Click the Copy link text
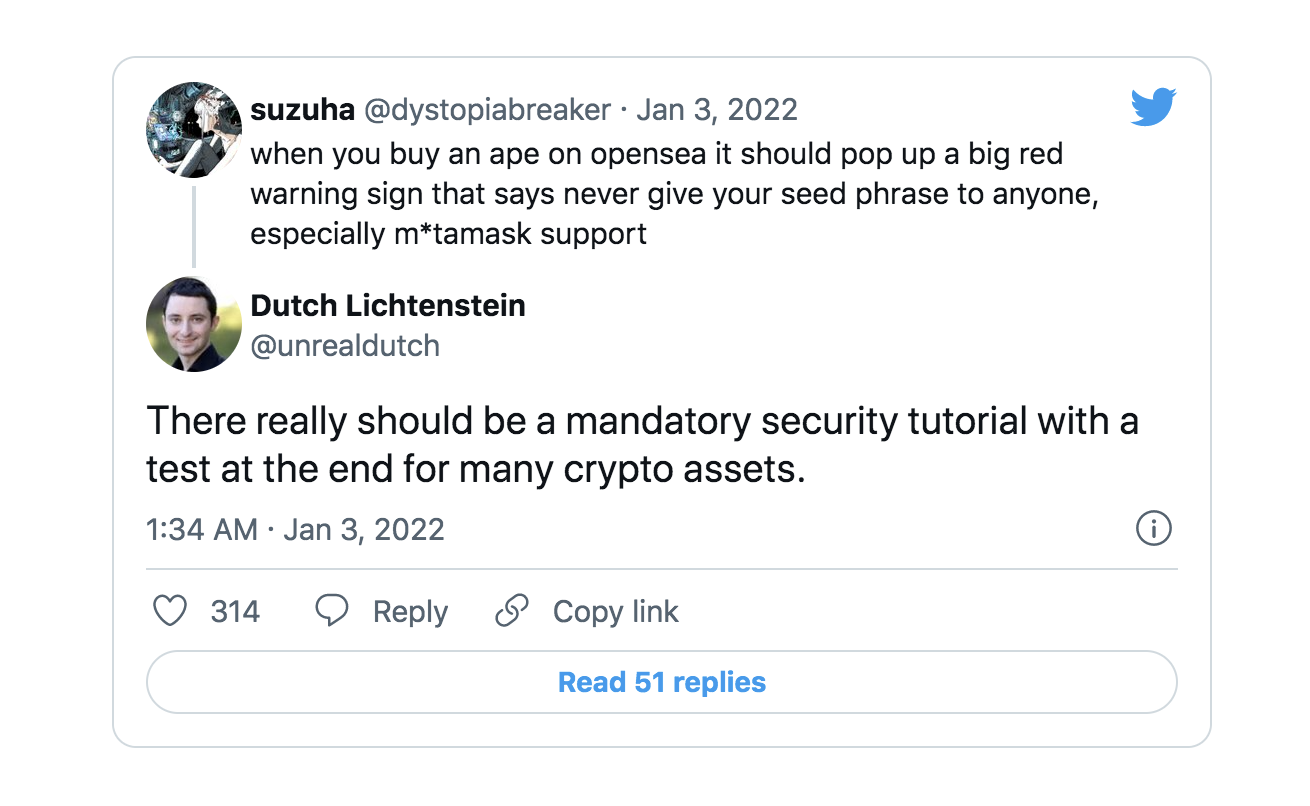The image size is (1310, 806). coord(615,611)
